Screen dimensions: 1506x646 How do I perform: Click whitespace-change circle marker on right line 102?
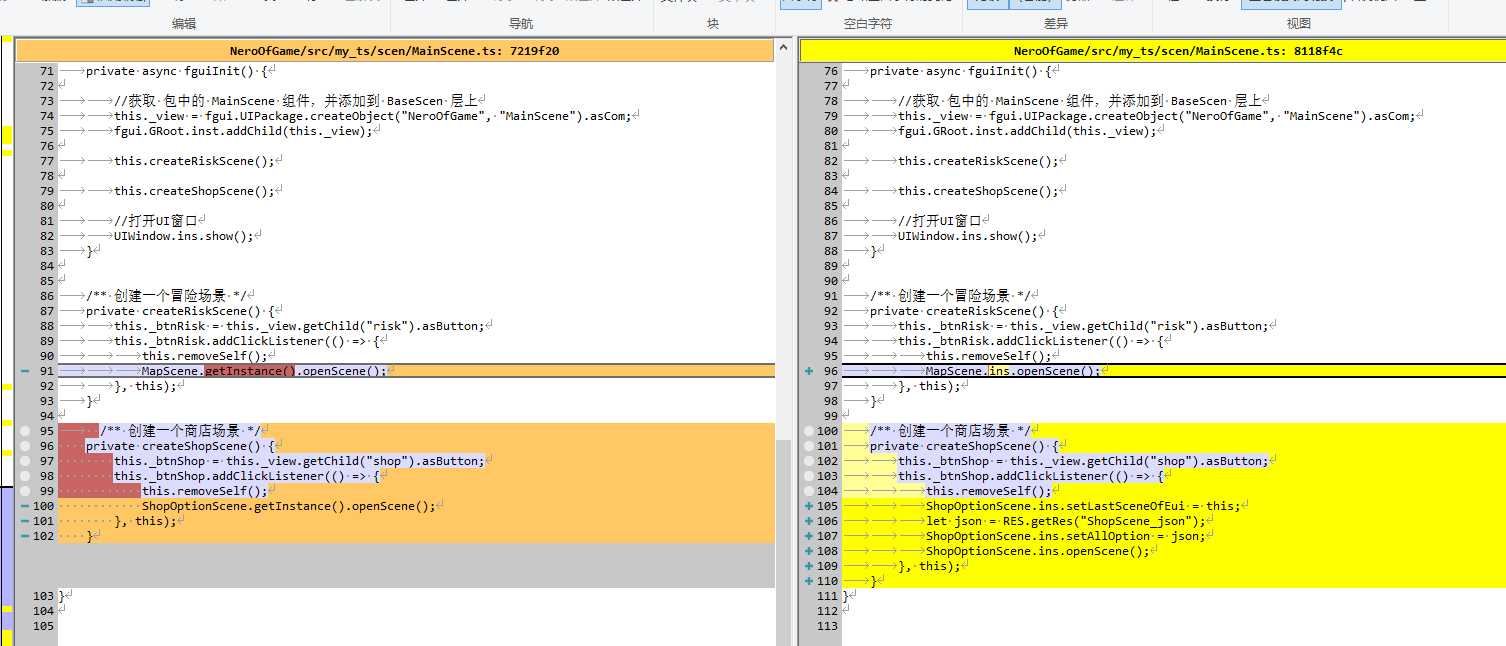(x=808, y=461)
